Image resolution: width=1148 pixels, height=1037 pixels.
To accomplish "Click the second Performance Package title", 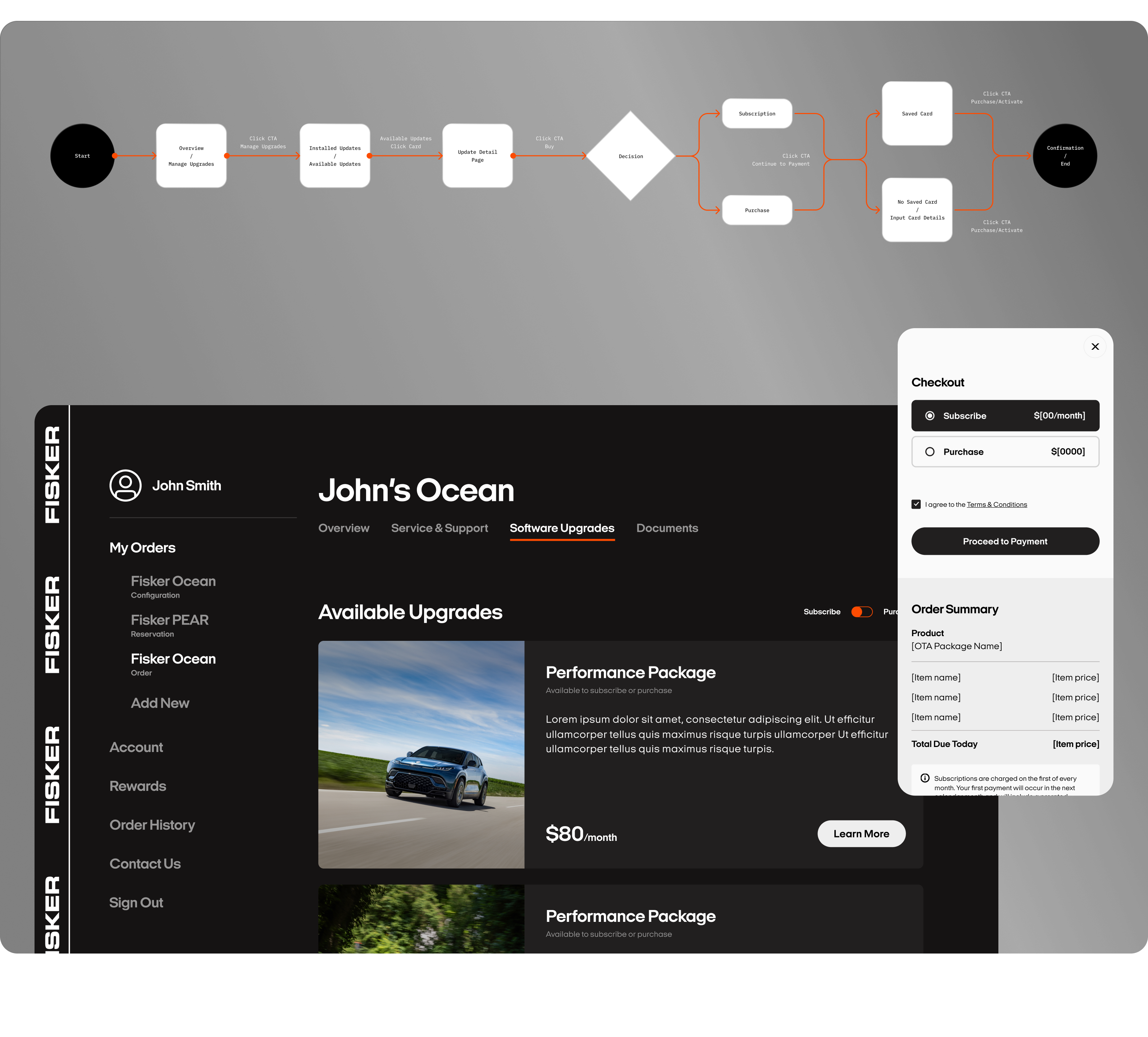I will click(x=630, y=916).
